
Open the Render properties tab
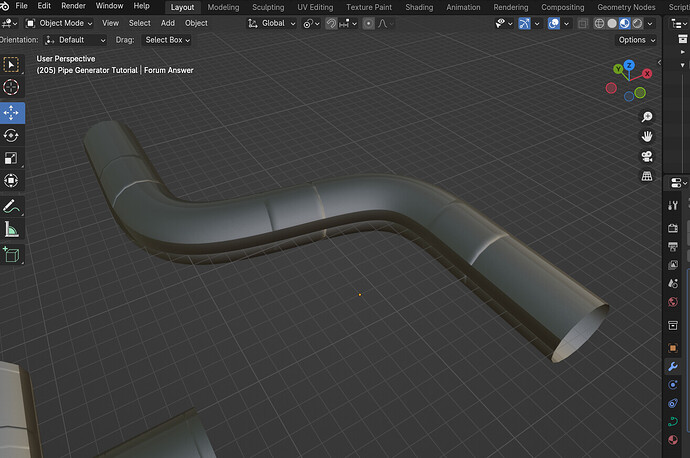tap(673, 228)
